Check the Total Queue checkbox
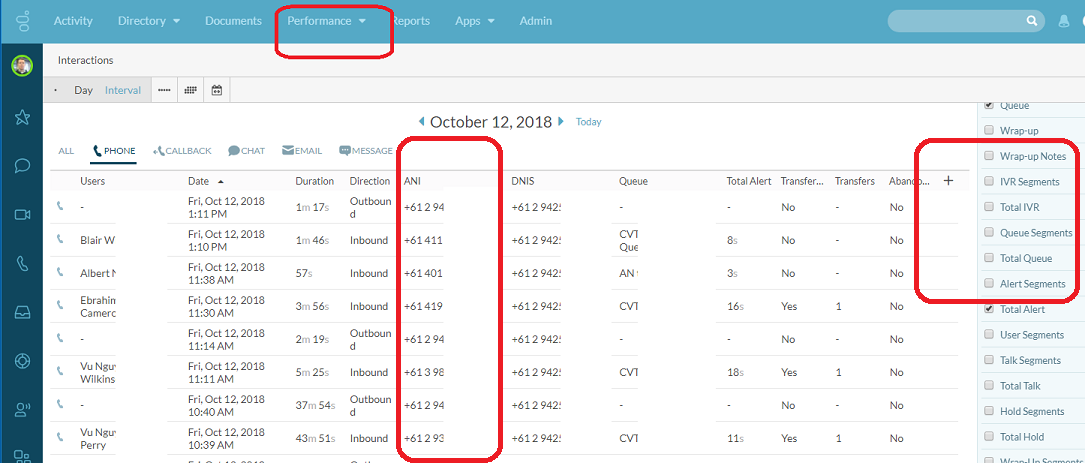The width and height of the screenshot is (1085, 463). tap(989, 258)
